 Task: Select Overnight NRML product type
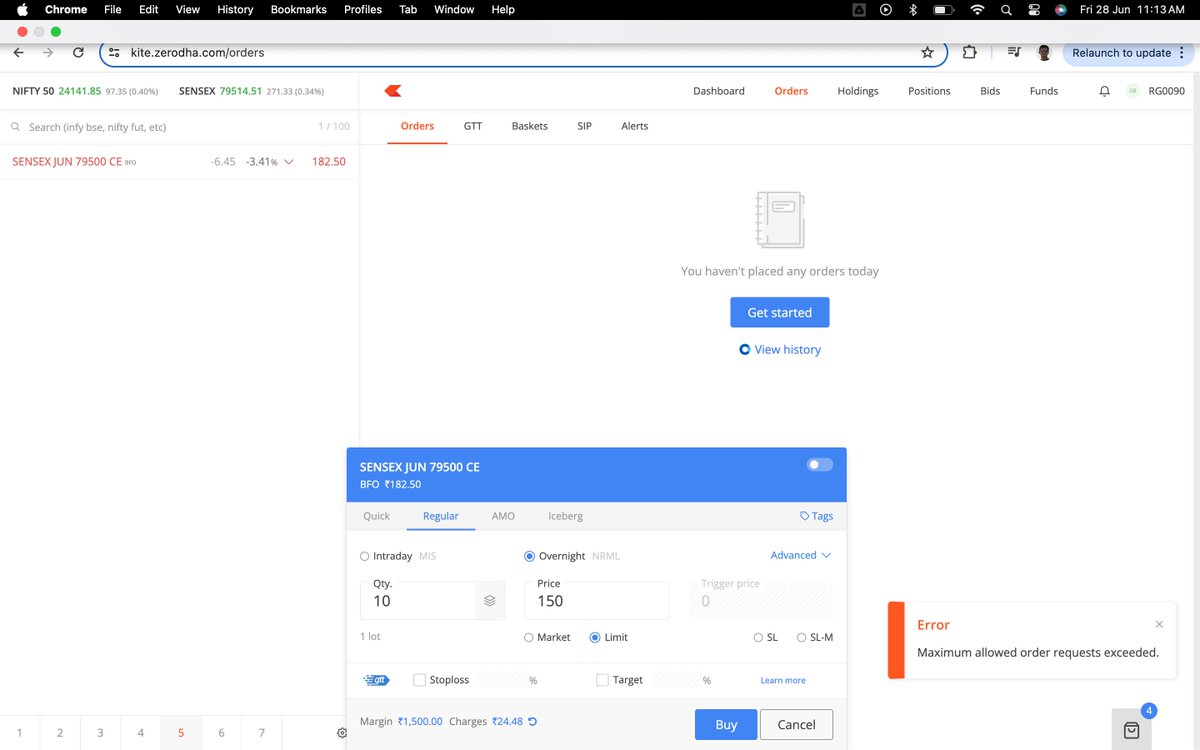tap(529, 556)
